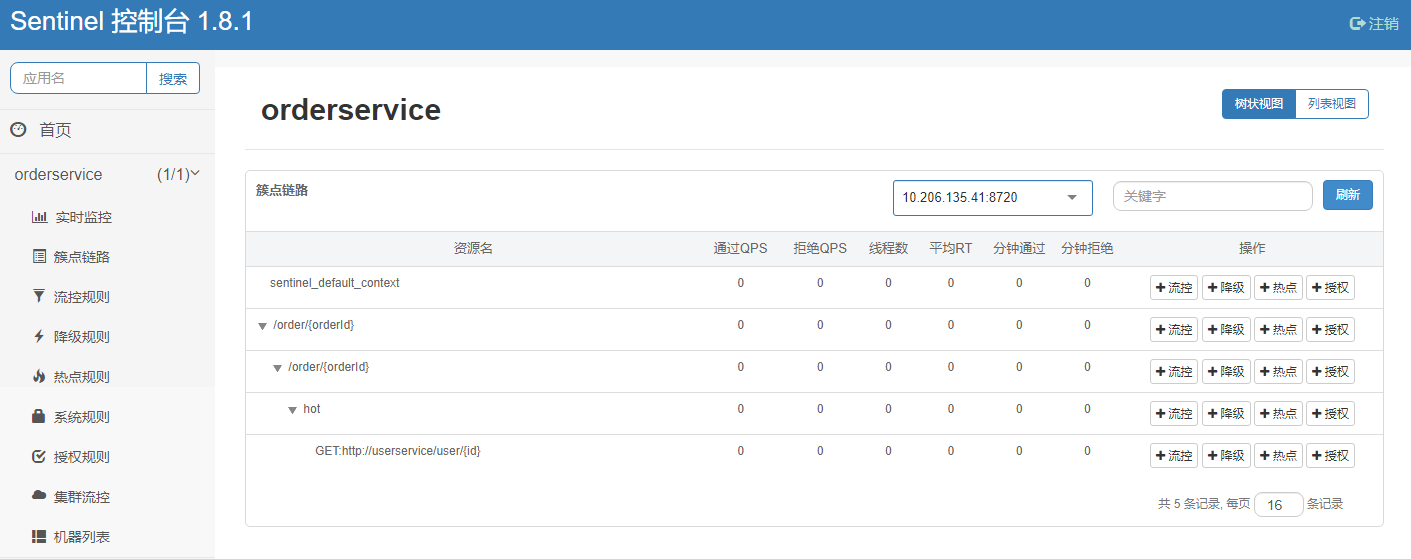Collapse the nested /order/{orderId} tree node

click(x=278, y=368)
